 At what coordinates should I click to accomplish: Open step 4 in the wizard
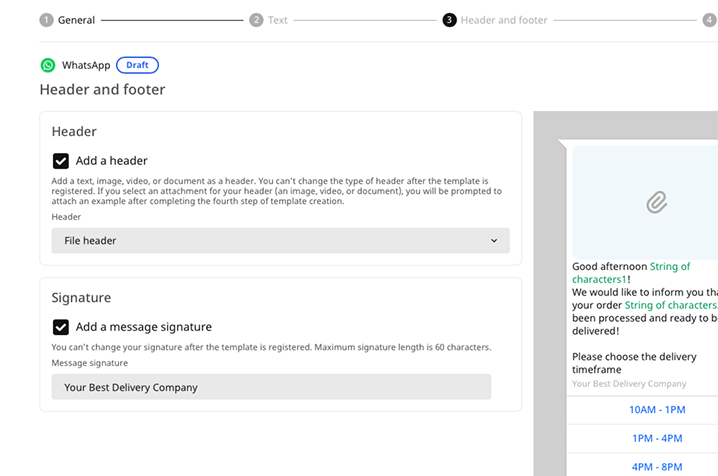tap(709, 20)
